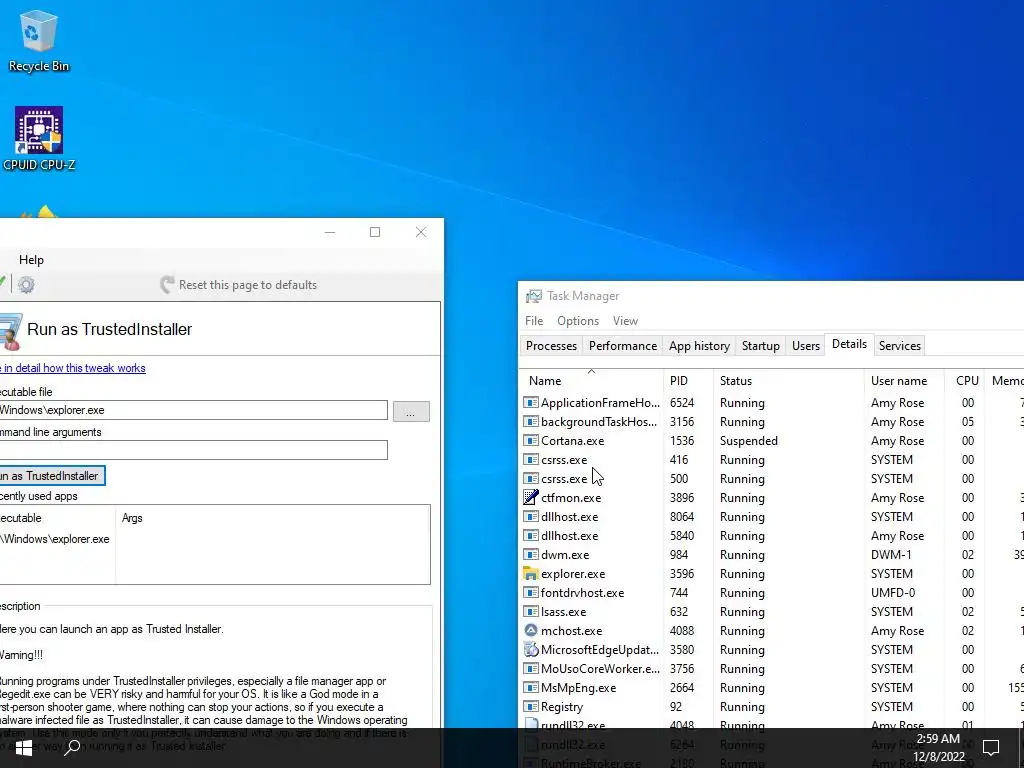The image size is (1024, 768).
Task: Select the fontdrvhost.exe process icon
Action: [531, 592]
